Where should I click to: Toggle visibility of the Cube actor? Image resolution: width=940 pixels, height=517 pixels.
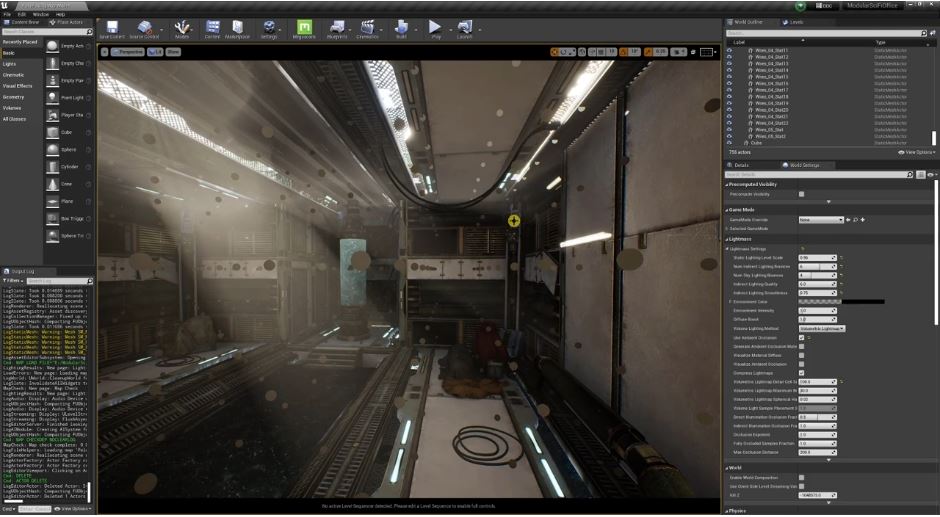(729, 143)
